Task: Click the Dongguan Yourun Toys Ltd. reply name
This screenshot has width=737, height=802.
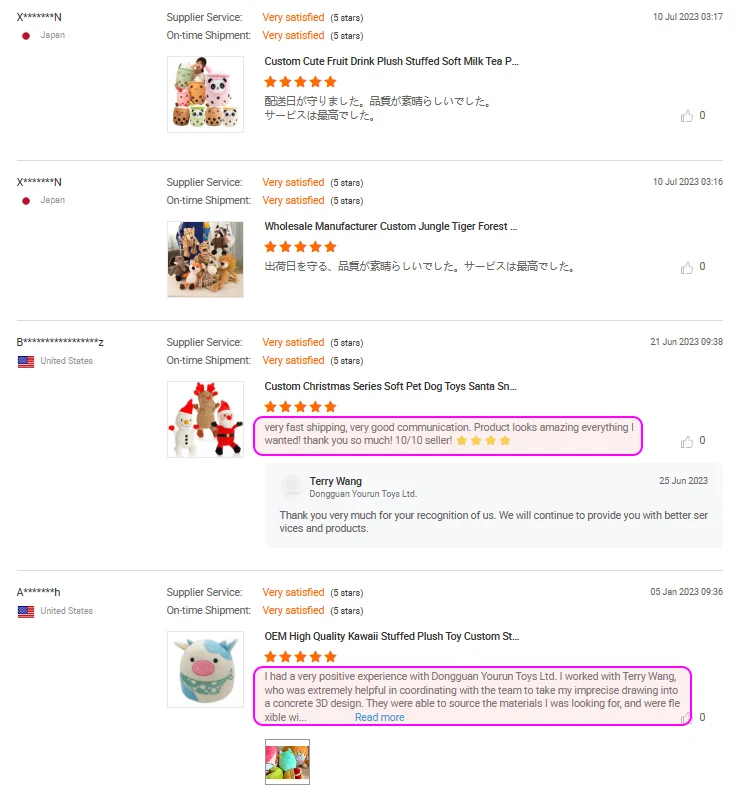Action: tap(363, 494)
